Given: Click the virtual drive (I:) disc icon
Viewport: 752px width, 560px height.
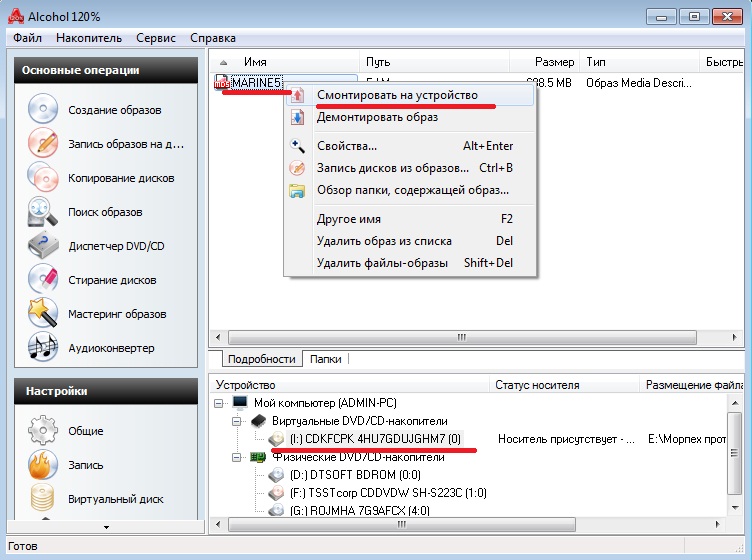Looking at the screenshot, I should point(276,439).
